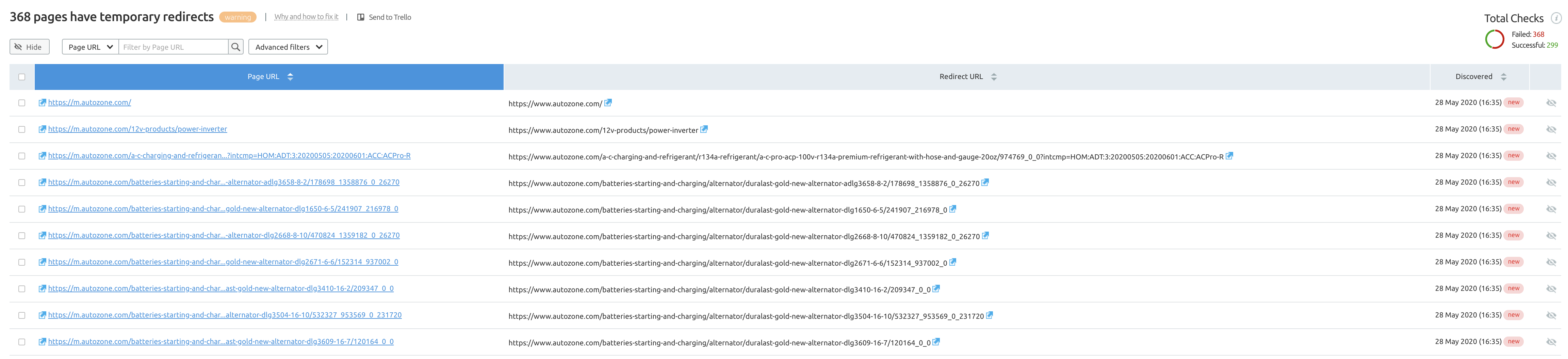Hide the power-inverter row via eye icon
This screenshot has width=1568, height=359.
coord(1551,129)
